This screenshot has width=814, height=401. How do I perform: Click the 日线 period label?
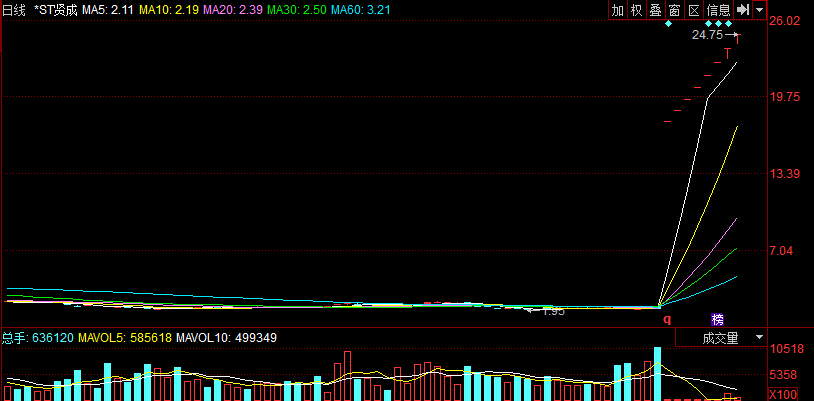[13, 9]
